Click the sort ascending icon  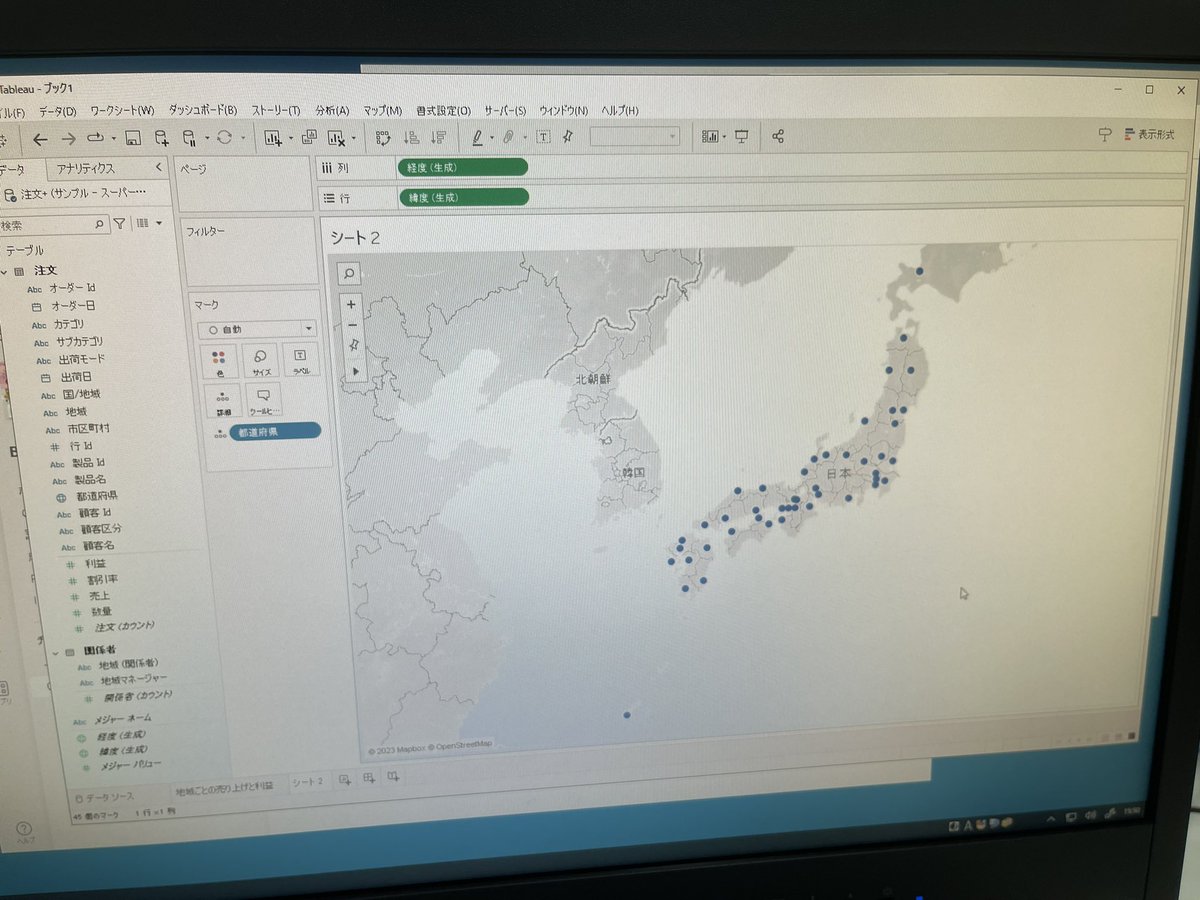pos(410,137)
